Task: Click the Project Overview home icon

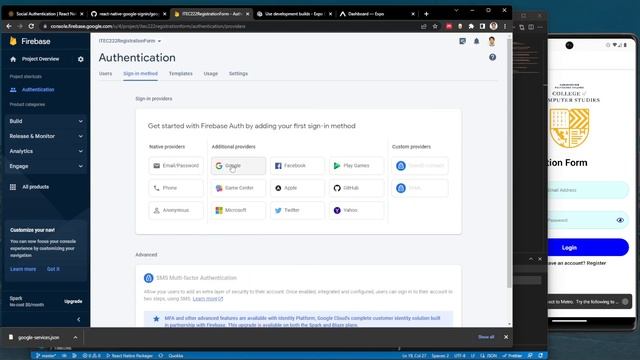Action: 13,59
